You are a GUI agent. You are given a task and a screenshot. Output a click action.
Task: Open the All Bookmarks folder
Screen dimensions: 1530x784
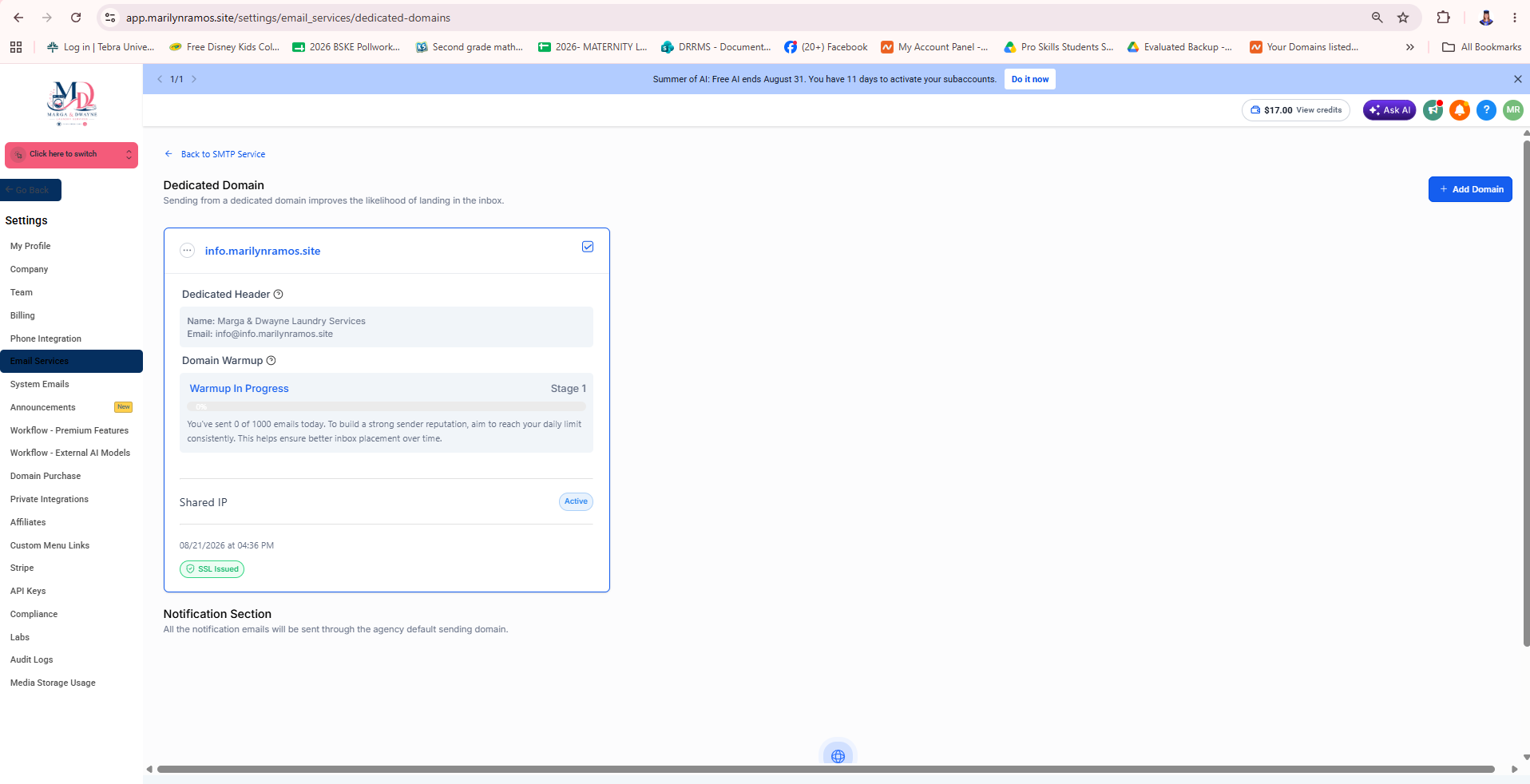click(1481, 47)
